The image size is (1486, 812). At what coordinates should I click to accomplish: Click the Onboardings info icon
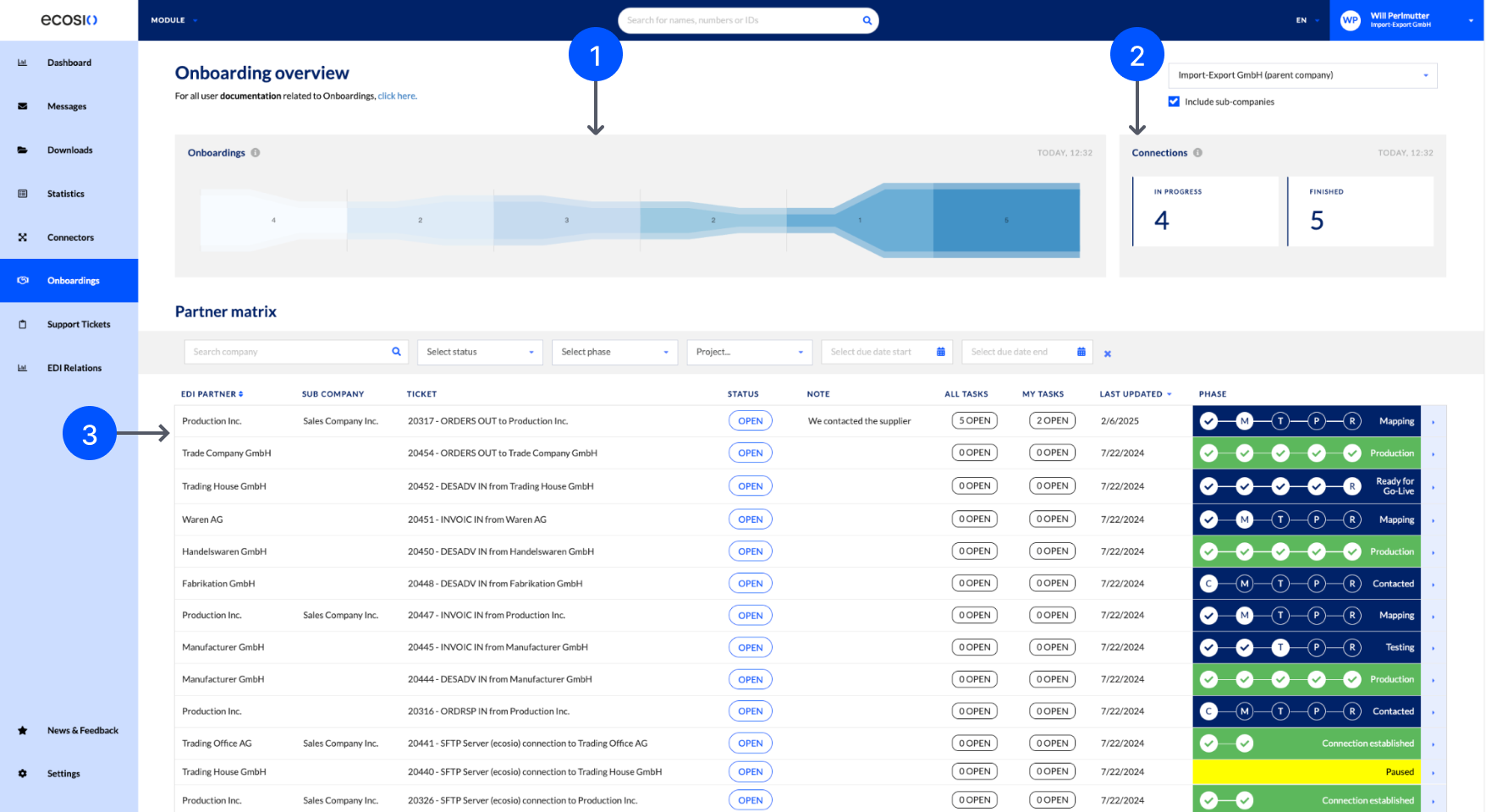pos(256,153)
